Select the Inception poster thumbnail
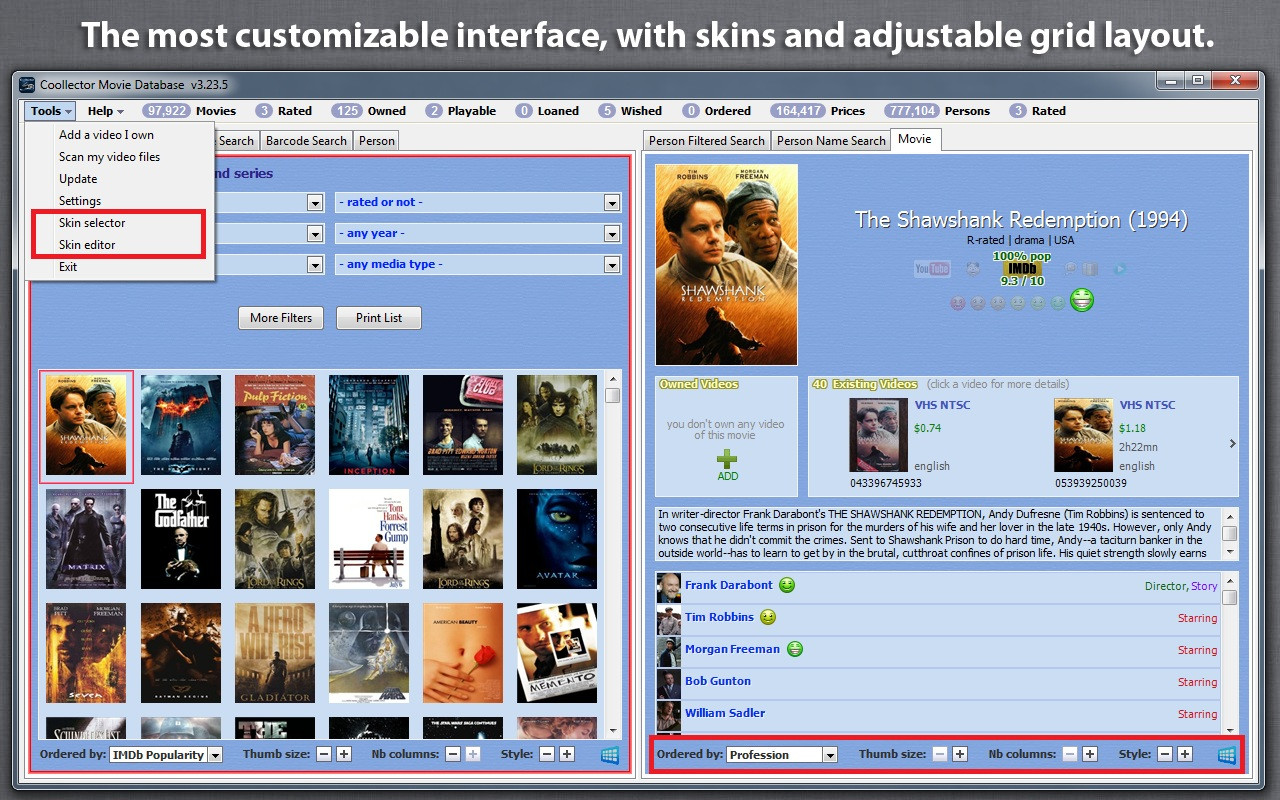Screen dimensions: 1280x800 [369, 425]
